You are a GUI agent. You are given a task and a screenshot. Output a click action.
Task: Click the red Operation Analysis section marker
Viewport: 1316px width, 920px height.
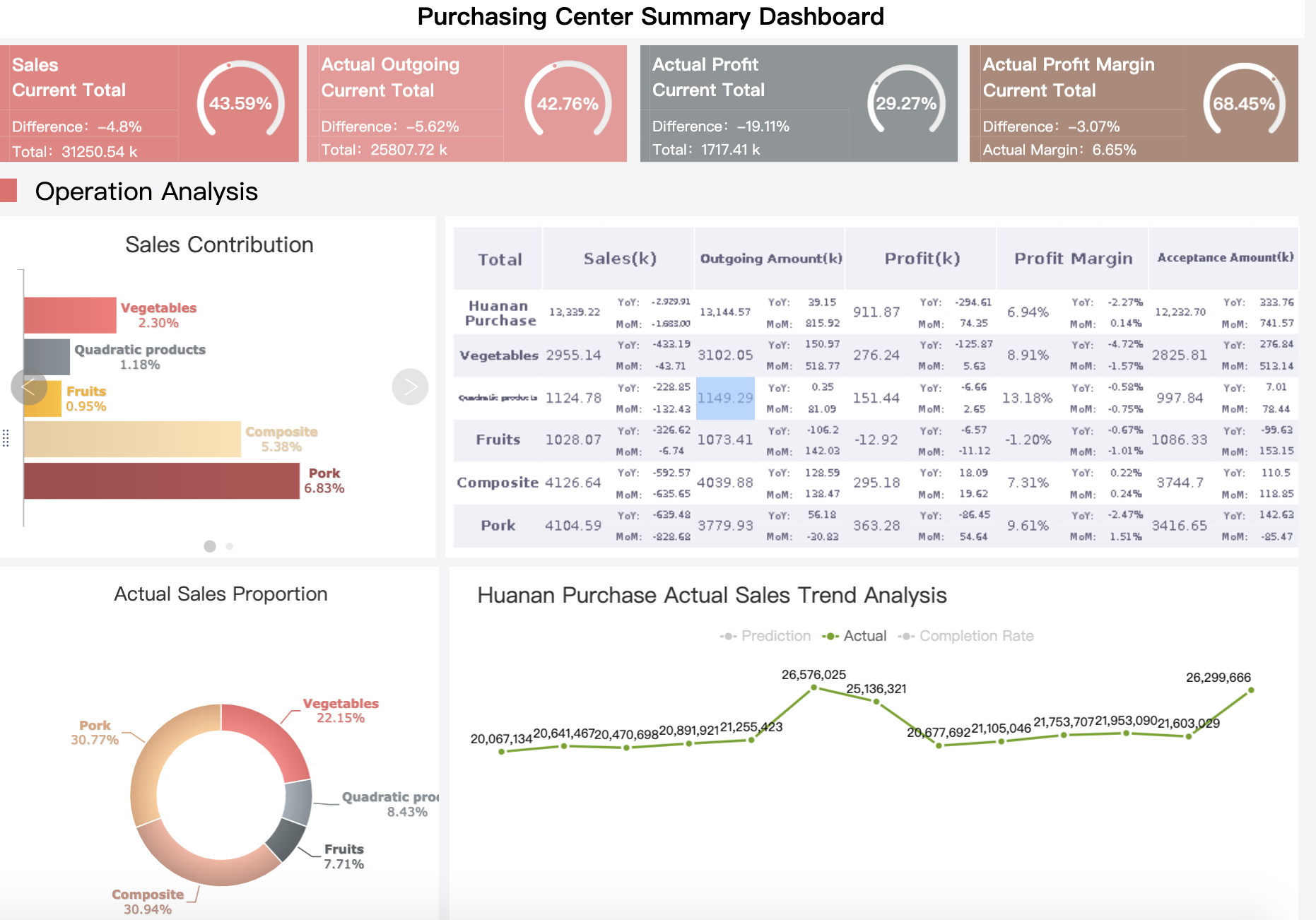pyautogui.click(x=8, y=191)
